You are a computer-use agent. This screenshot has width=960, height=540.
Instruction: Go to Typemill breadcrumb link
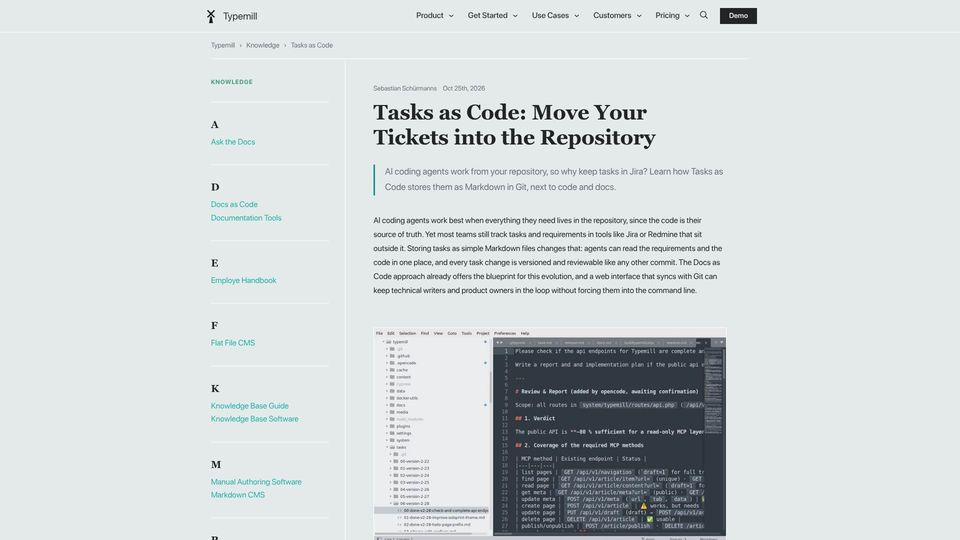[223, 45]
